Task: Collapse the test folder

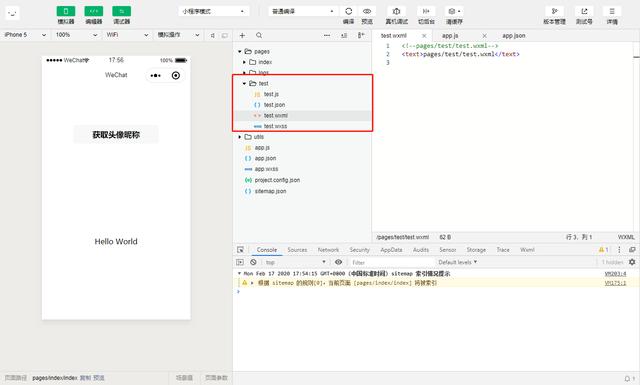Action: pyautogui.click(x=244, y=83)
